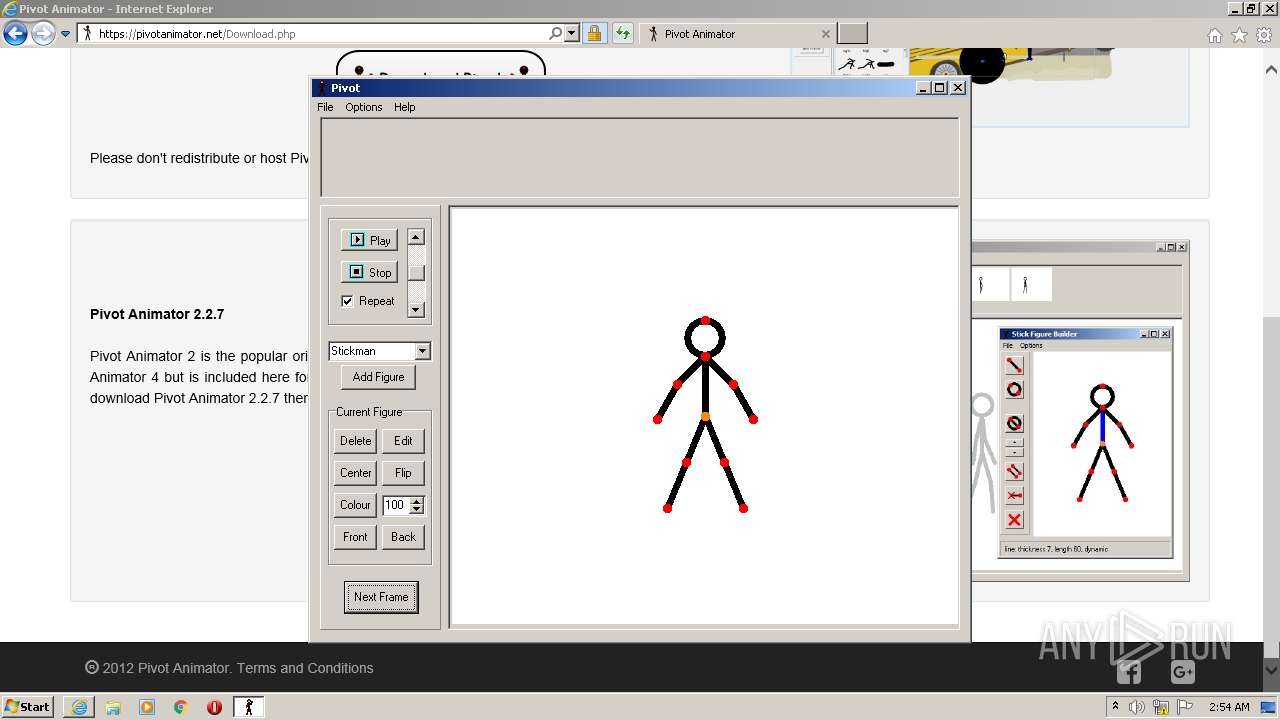Click the security lock icon in address bar
Viewport: 1280px width, 720px height.
[x=594, y=33]
